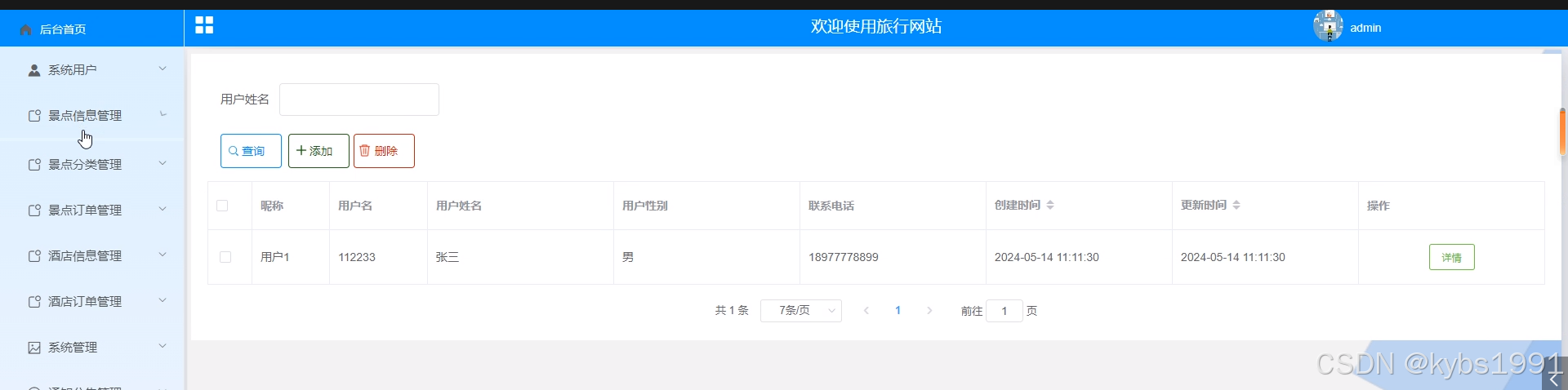Sort by 更新时间 column arrows
This screenshot has height=390, width=1568.
pyautogui.click(x=1236, y=206)
